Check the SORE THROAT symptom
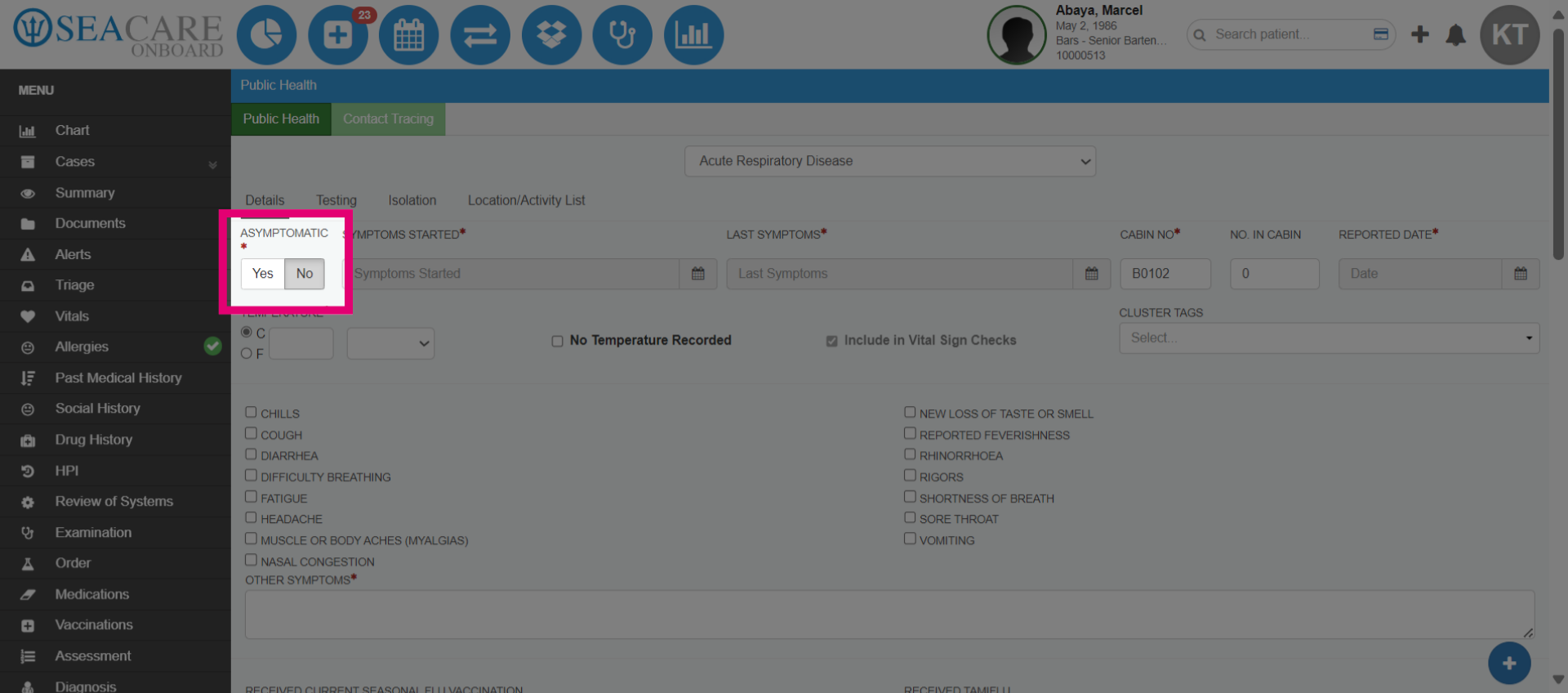The height and width of the screenshot is (693, 1568). point(910,518)
